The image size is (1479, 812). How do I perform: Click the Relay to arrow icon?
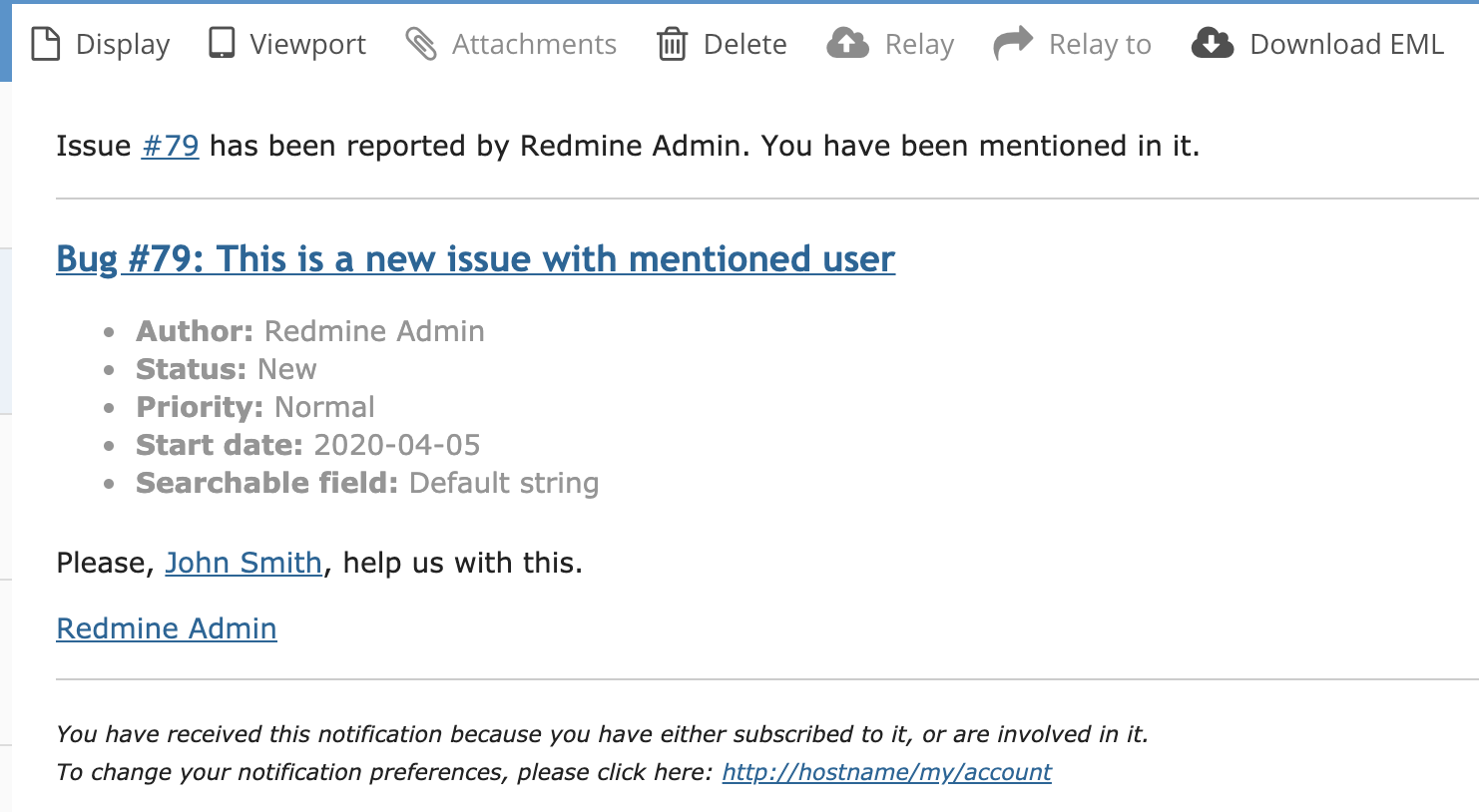[1013, 44]
